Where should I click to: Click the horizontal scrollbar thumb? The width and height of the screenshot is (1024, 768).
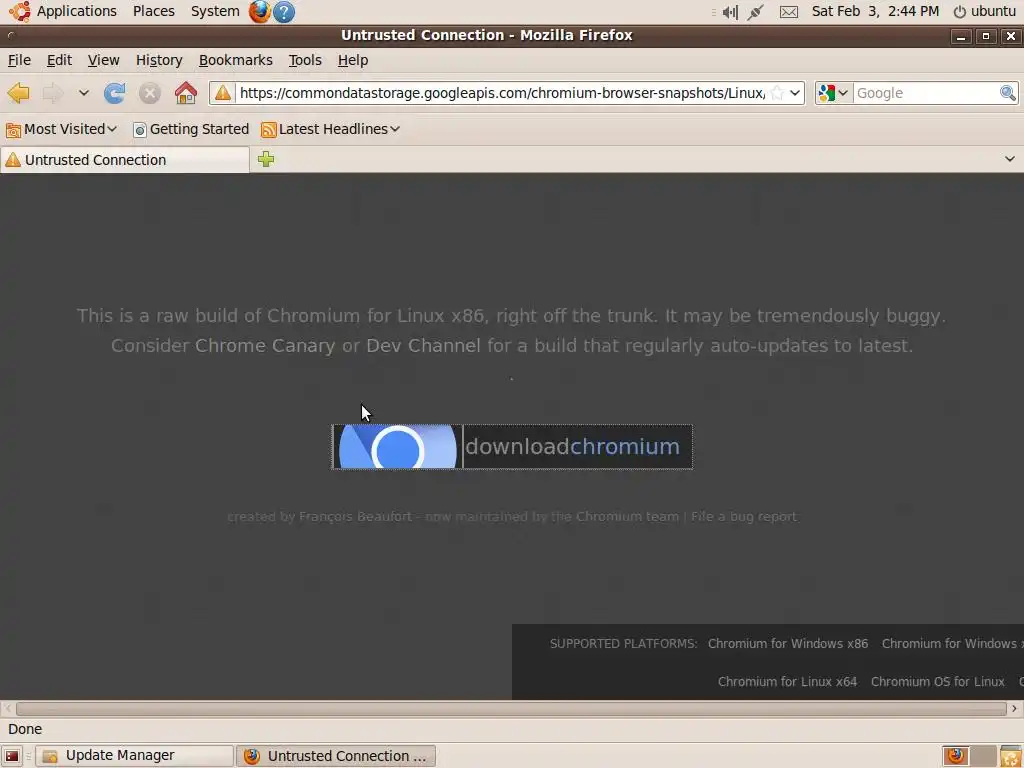511,709
